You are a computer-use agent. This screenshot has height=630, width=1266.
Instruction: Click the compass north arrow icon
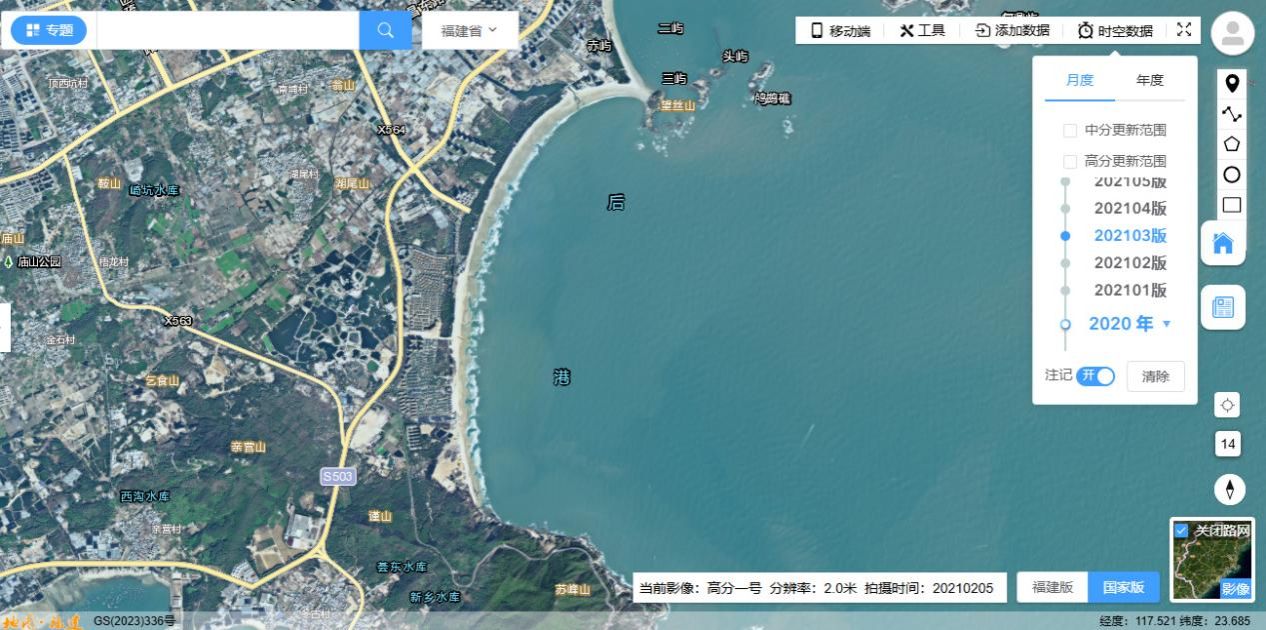tap(1229, 489)
